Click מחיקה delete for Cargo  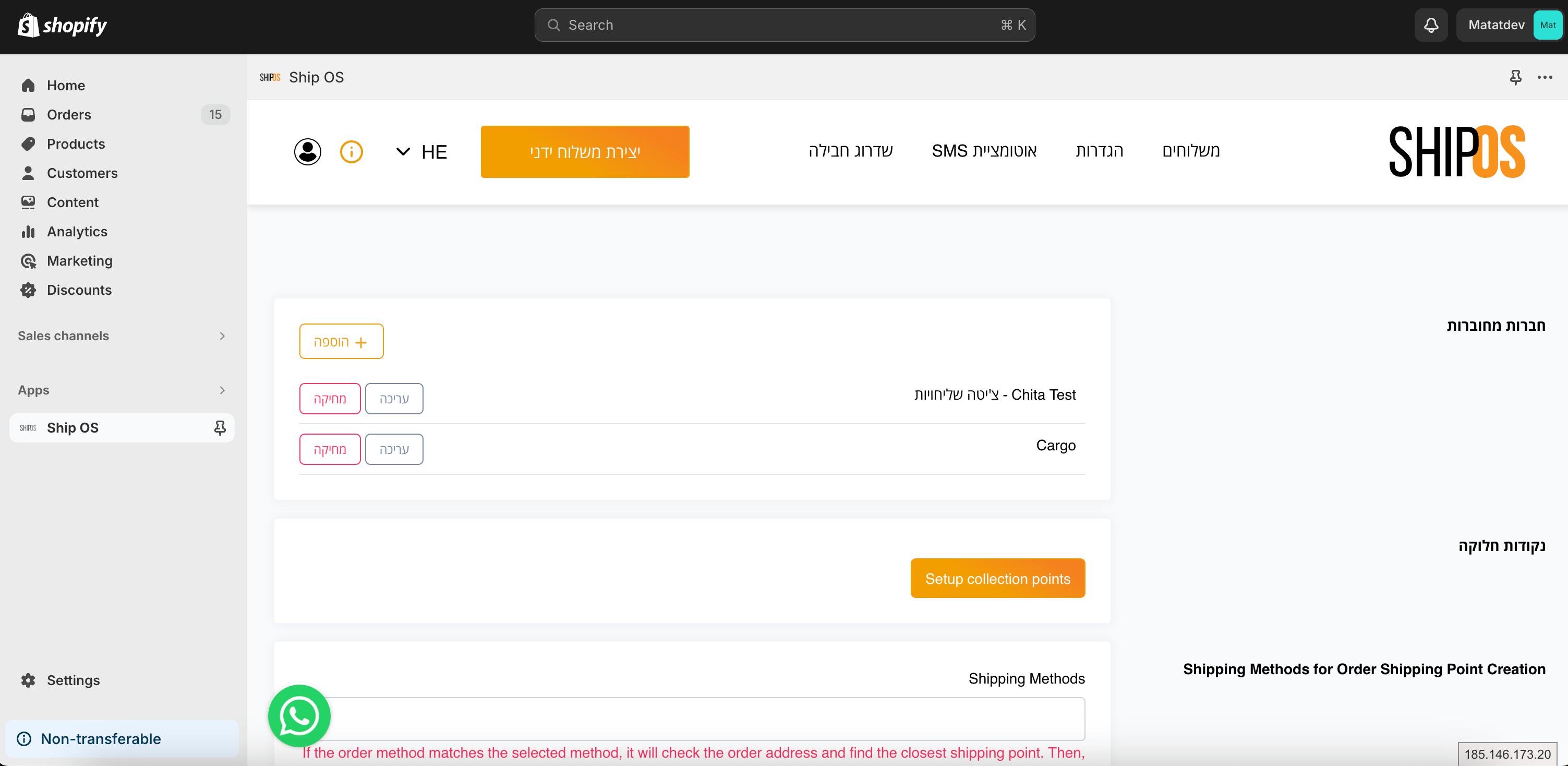(329, 449)
